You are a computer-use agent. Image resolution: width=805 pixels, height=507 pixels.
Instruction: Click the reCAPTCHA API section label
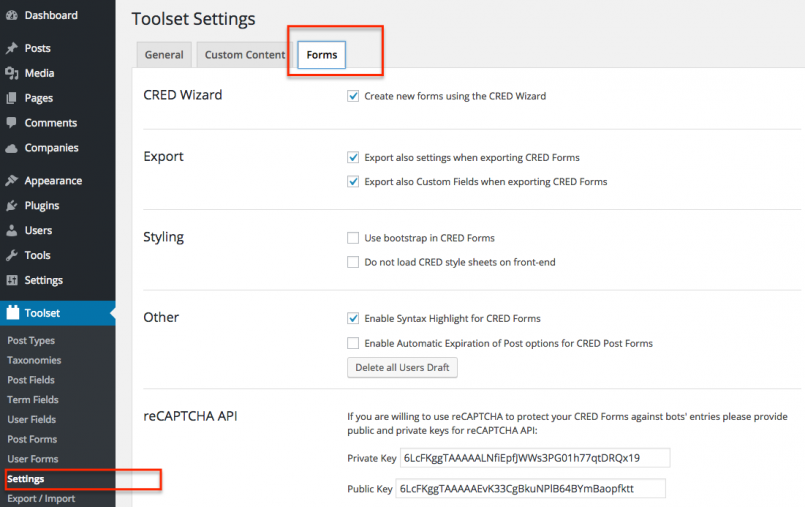coord(190,416)
